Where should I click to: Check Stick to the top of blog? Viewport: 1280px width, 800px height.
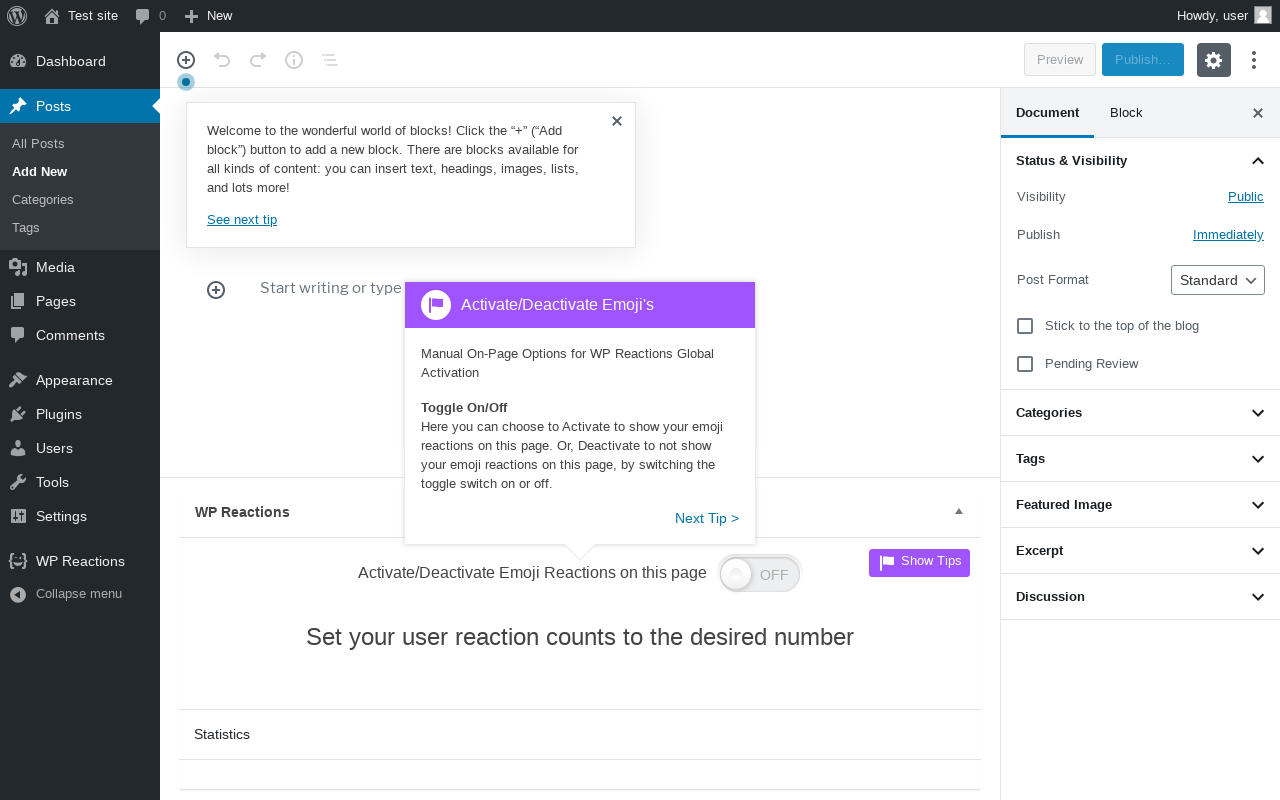pyautogui.click(x=1025, y=326)
